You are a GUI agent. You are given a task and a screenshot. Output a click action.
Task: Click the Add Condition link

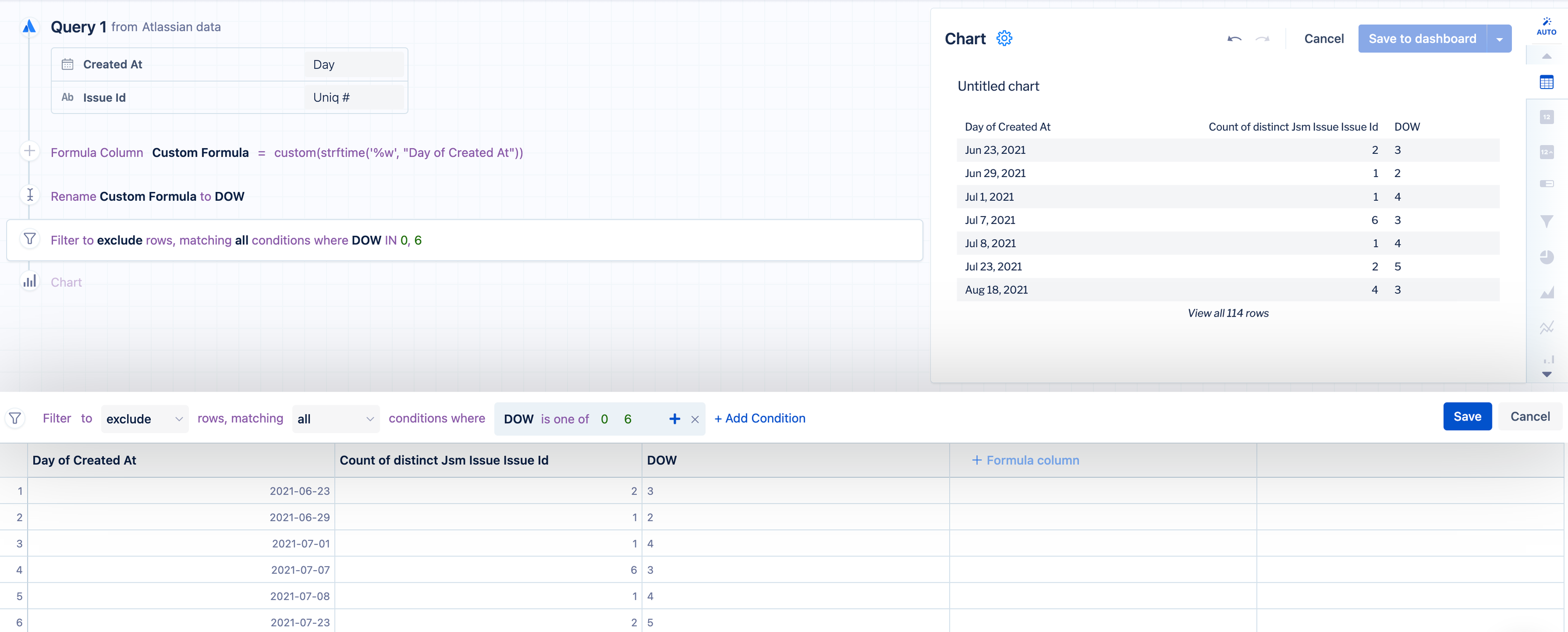pos(760,418)
